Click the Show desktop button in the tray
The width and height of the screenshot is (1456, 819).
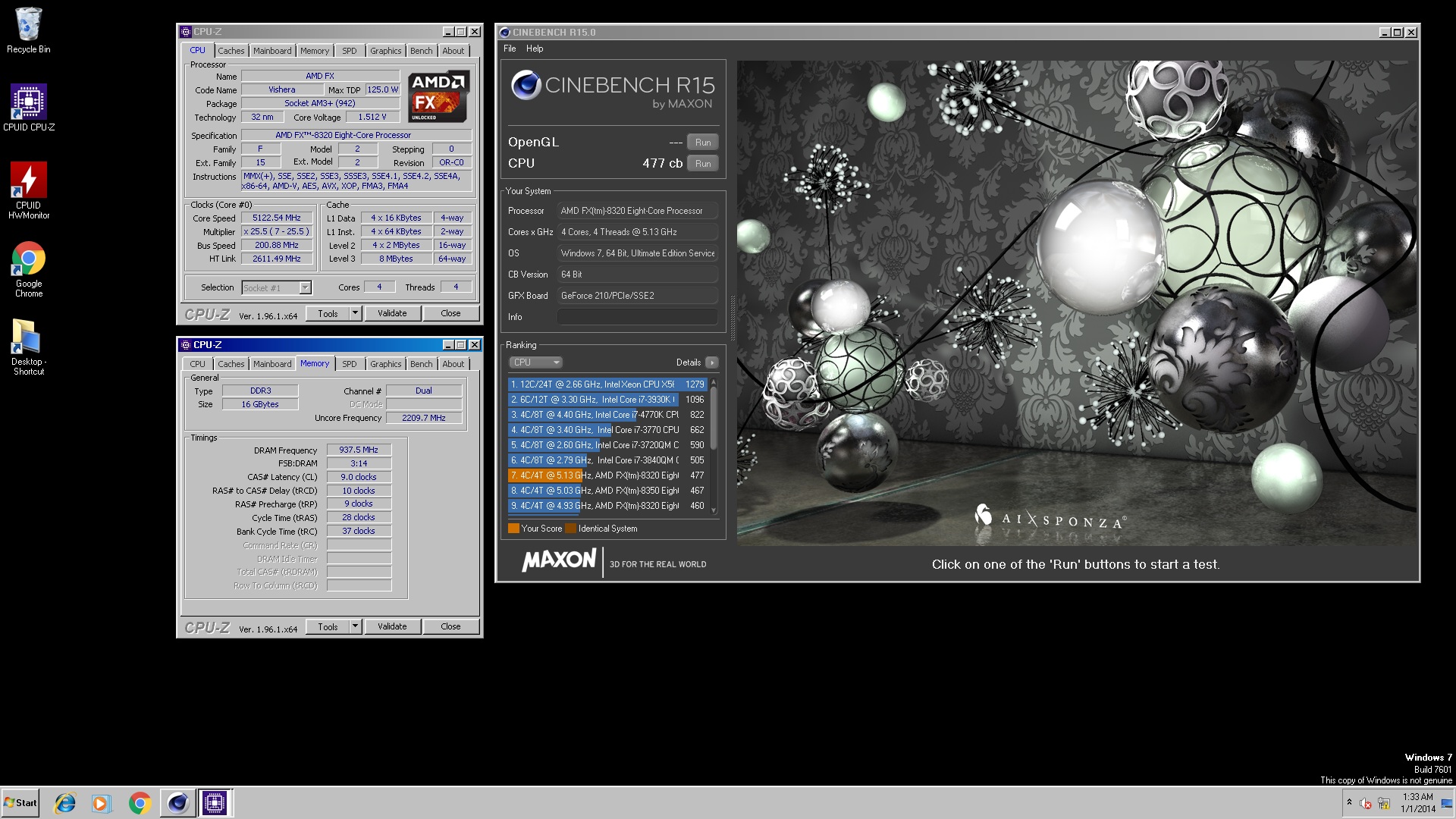tap(1447, 803)
